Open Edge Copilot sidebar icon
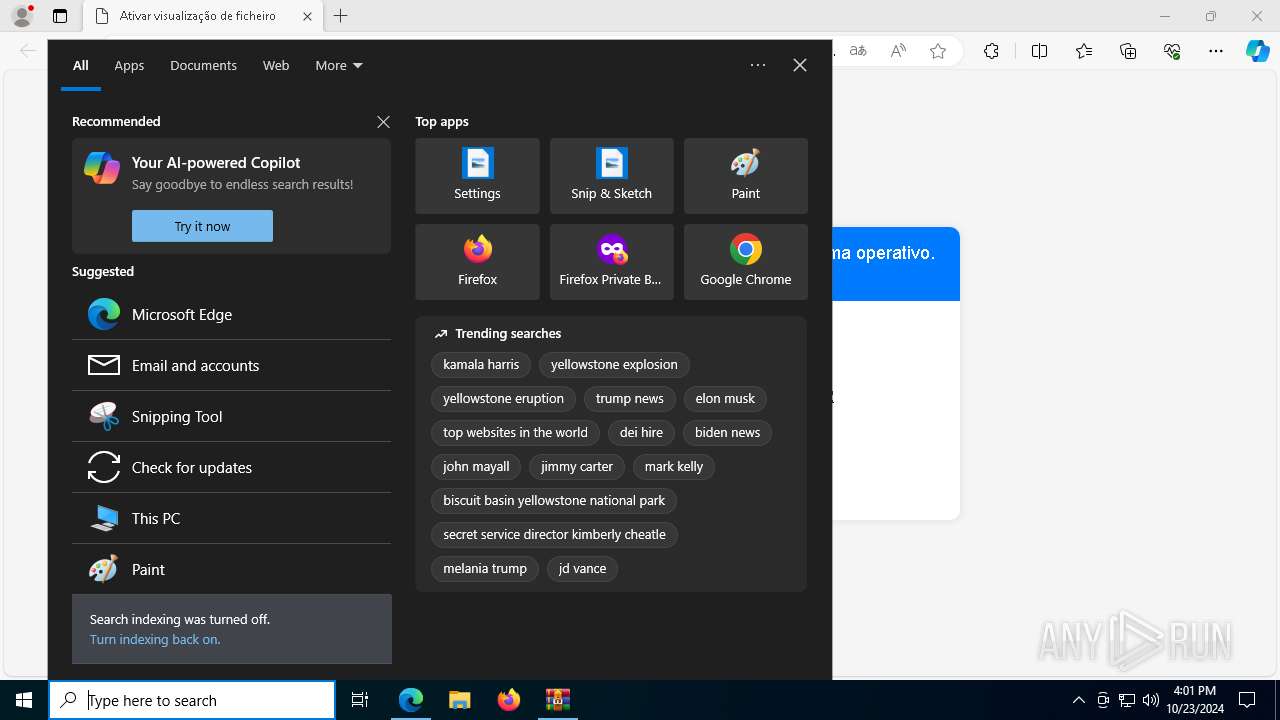 click(1257, 51)
